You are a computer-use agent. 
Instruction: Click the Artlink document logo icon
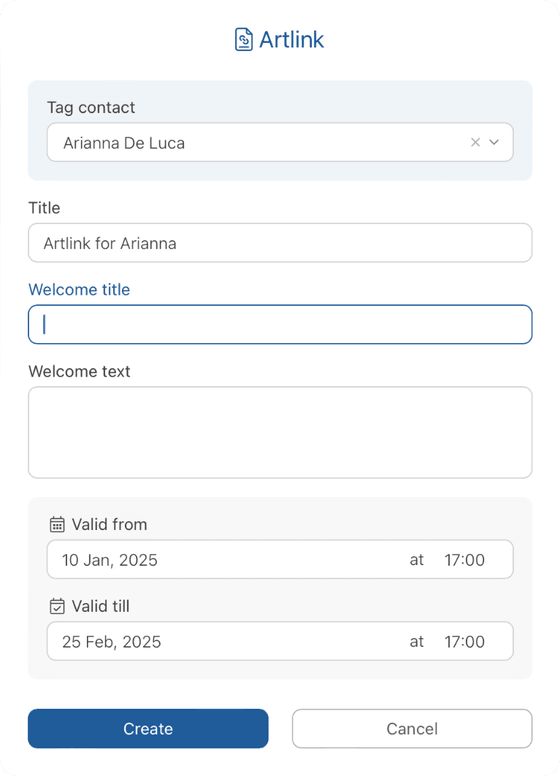pyautogui.click(x=243, y=40)
